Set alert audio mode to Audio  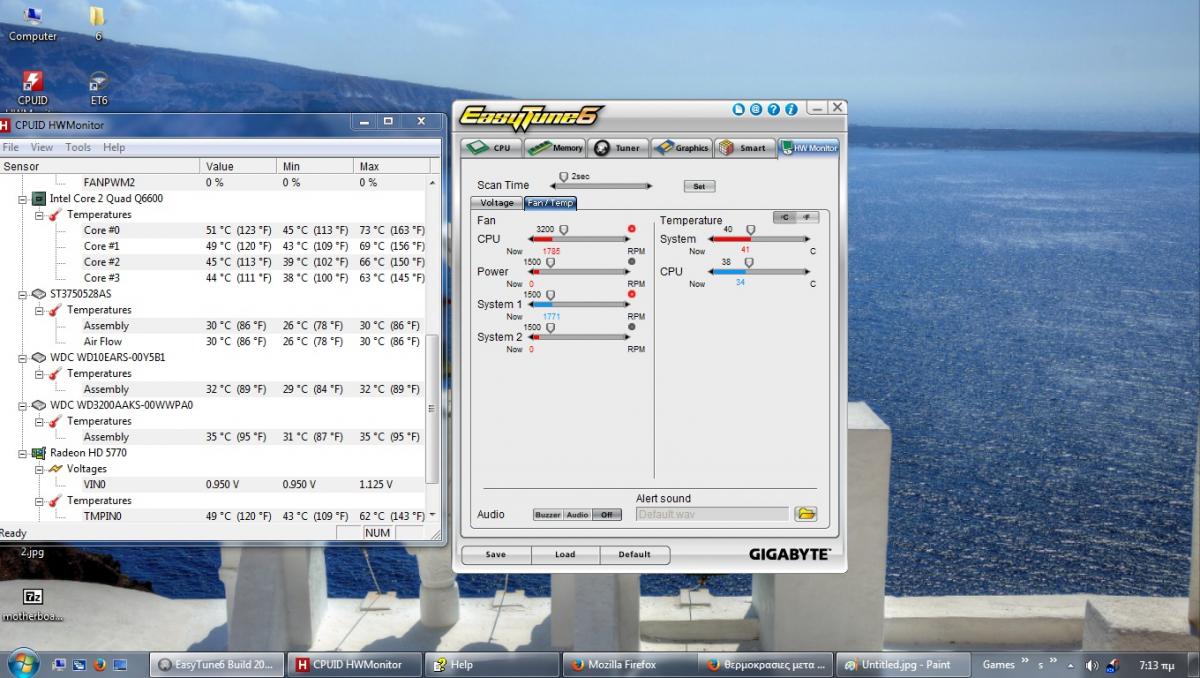click(x=578, y=515)
